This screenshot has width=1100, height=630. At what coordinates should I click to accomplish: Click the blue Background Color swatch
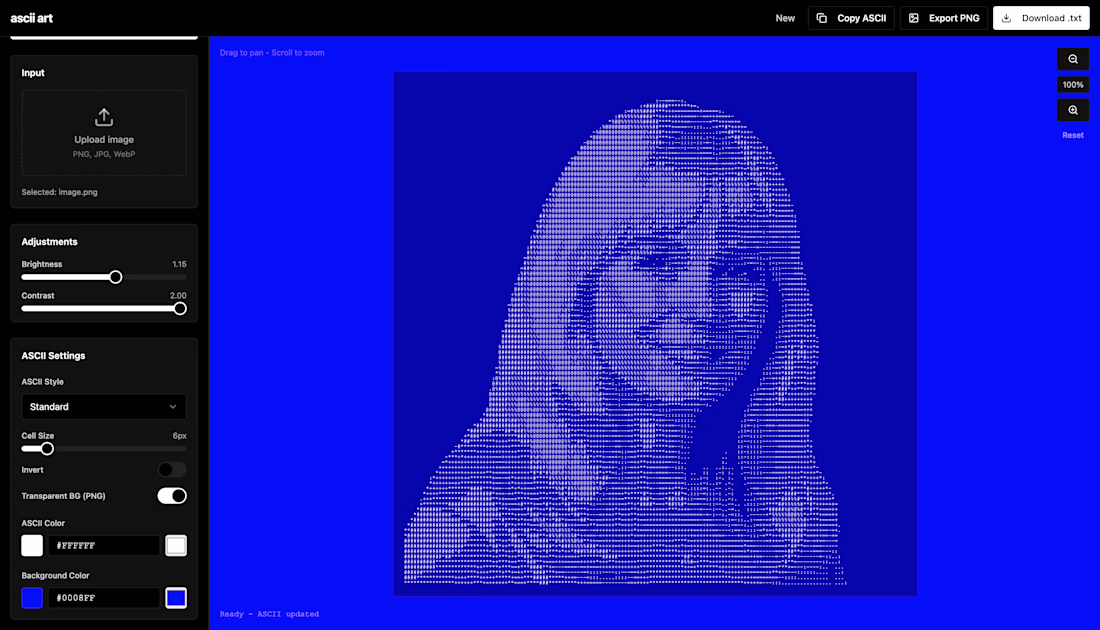click(32, 598)
